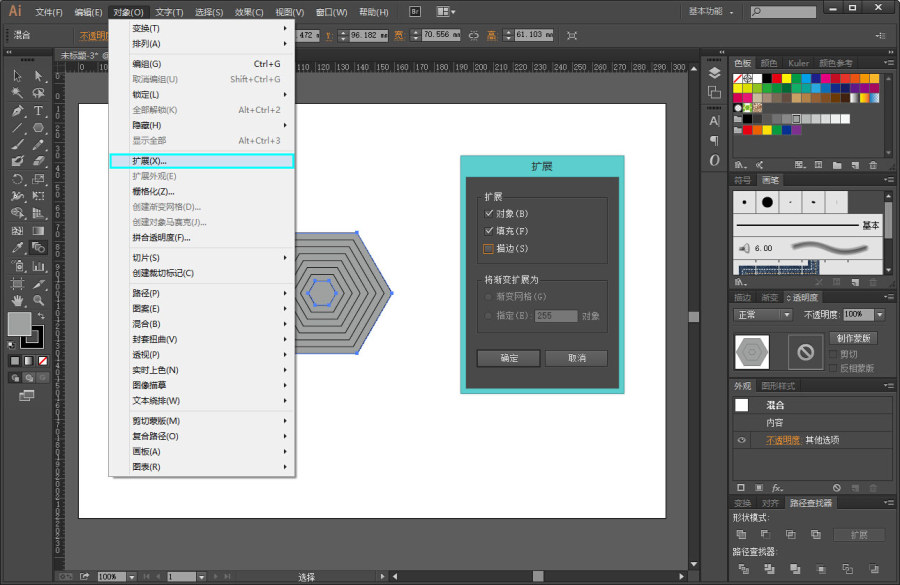Select the Paintbrush tool
The width and height of the screenshot is (900, 585).
(17, 145)
